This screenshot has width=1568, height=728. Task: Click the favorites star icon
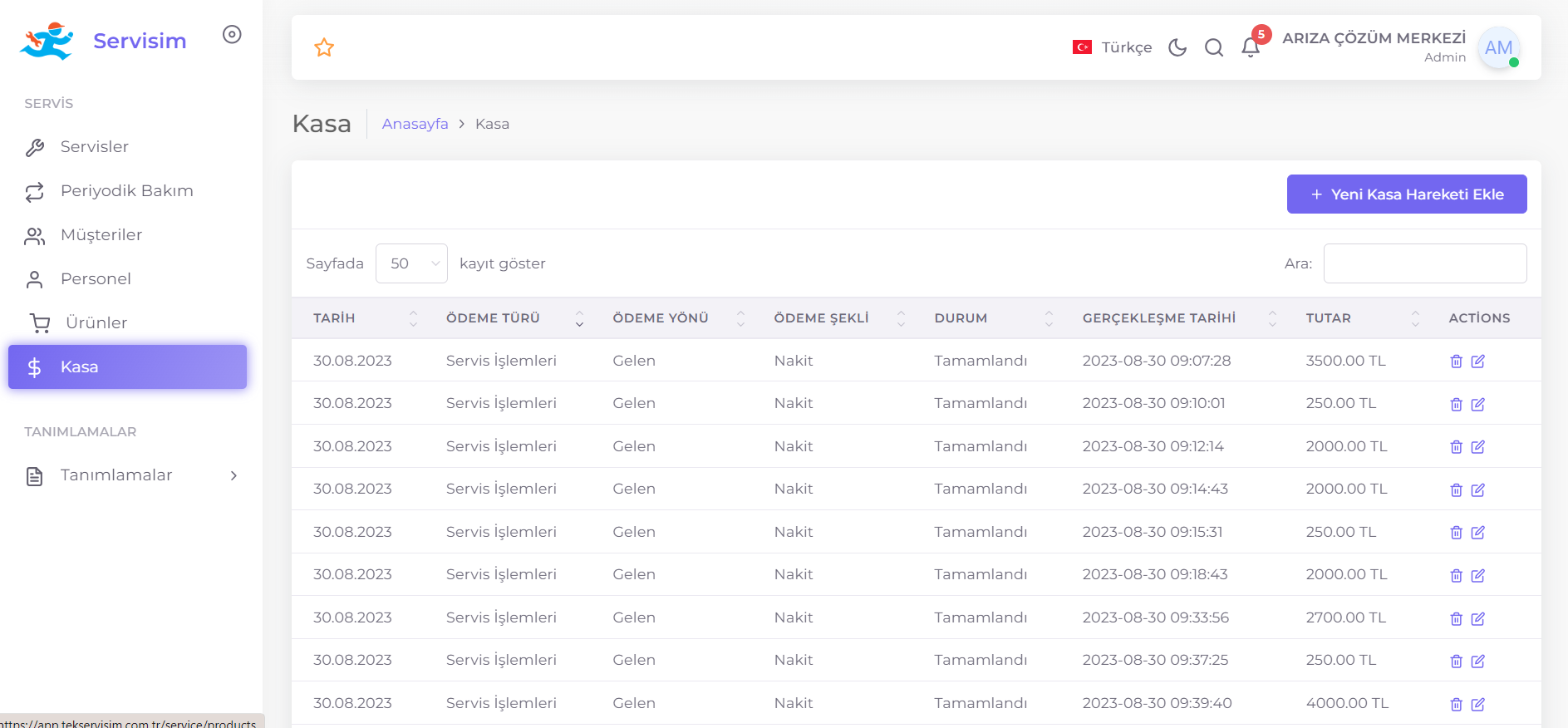coord(324,47)
